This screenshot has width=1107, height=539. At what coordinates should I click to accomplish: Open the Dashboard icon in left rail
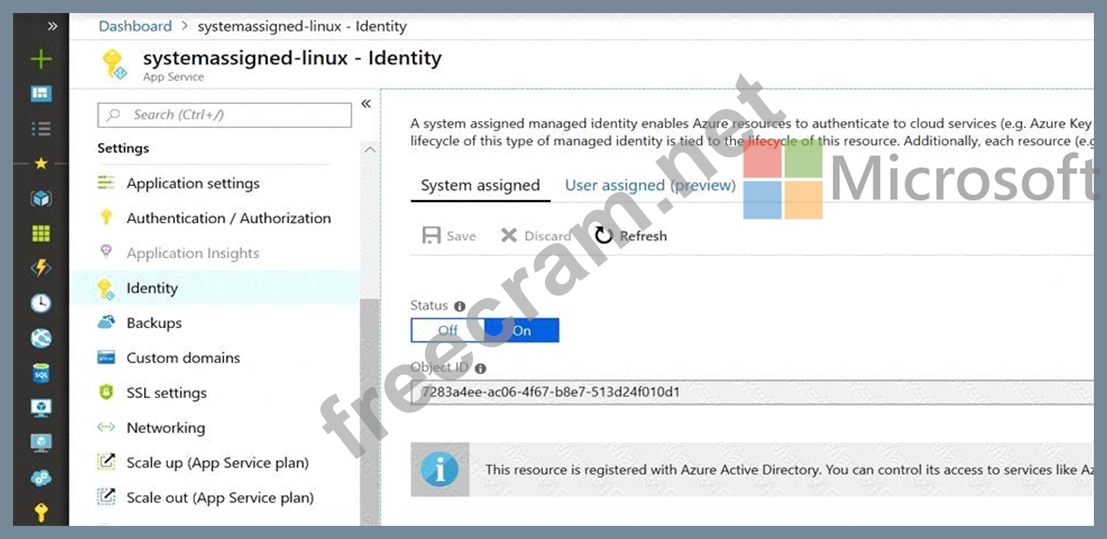pyautogui.click(x=41, y=94)
